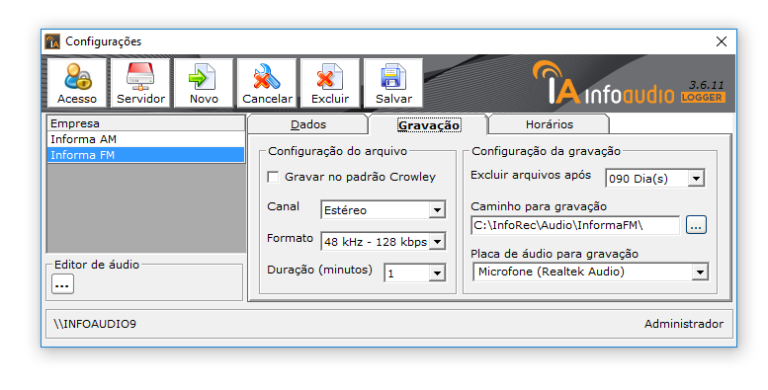Click the Cancelar tools icon
Image resolution: width=768 pixels, height=390 pixels.
(x=267, y=83)
